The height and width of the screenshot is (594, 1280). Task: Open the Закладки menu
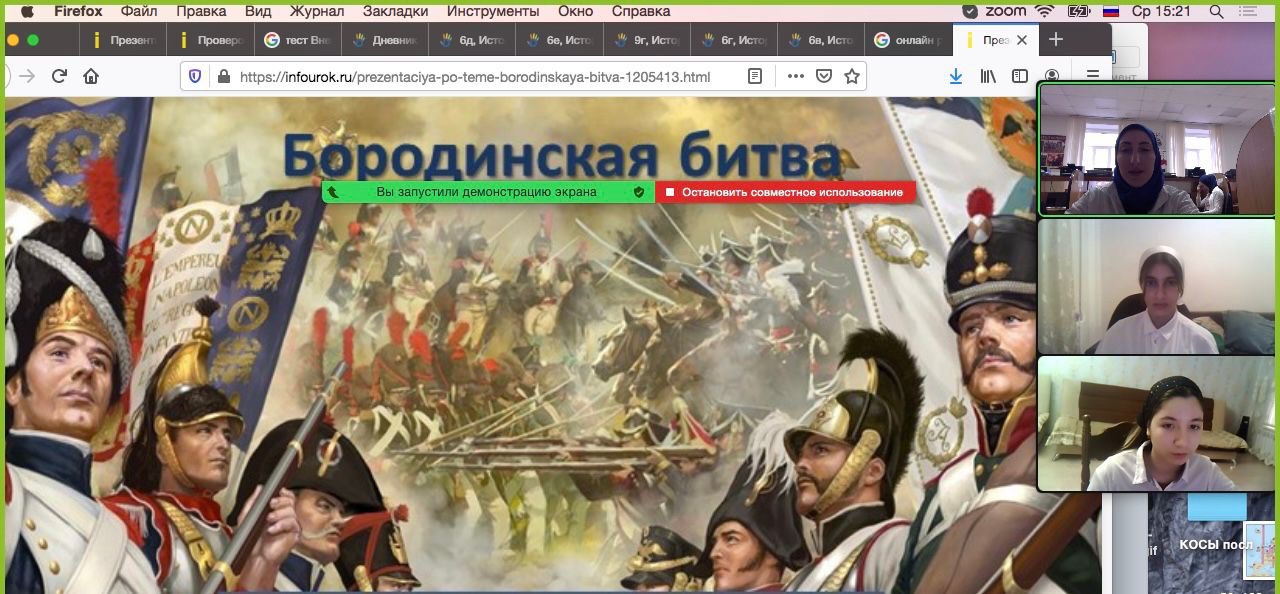pyautogui.click(x=394, y=11)
